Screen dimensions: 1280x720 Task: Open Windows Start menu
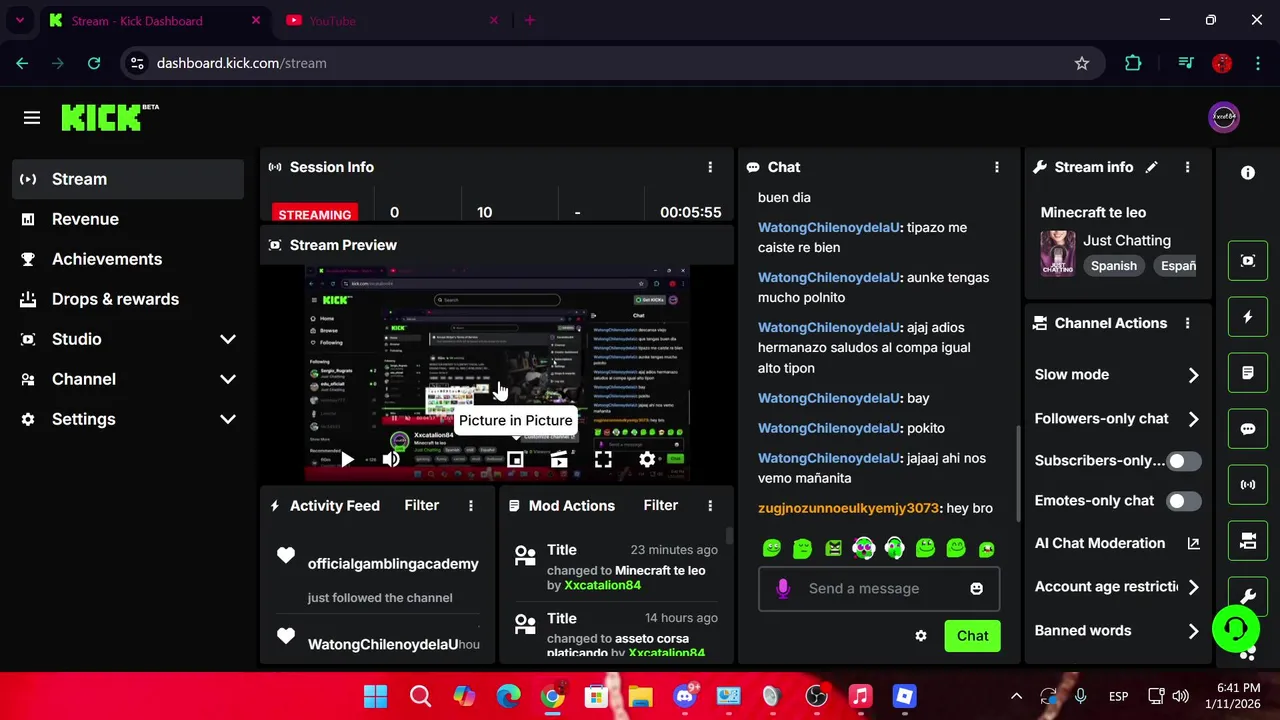pyautogui.click(x=376, y=696)
